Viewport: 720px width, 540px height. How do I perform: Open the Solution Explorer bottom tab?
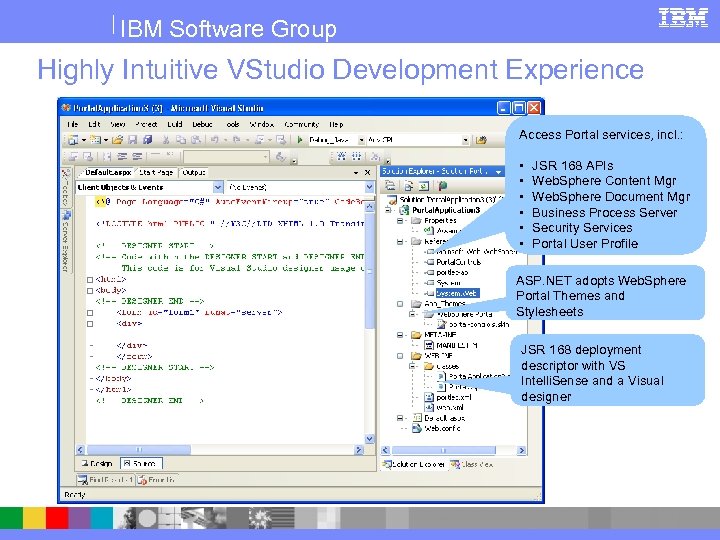point(414,465)
